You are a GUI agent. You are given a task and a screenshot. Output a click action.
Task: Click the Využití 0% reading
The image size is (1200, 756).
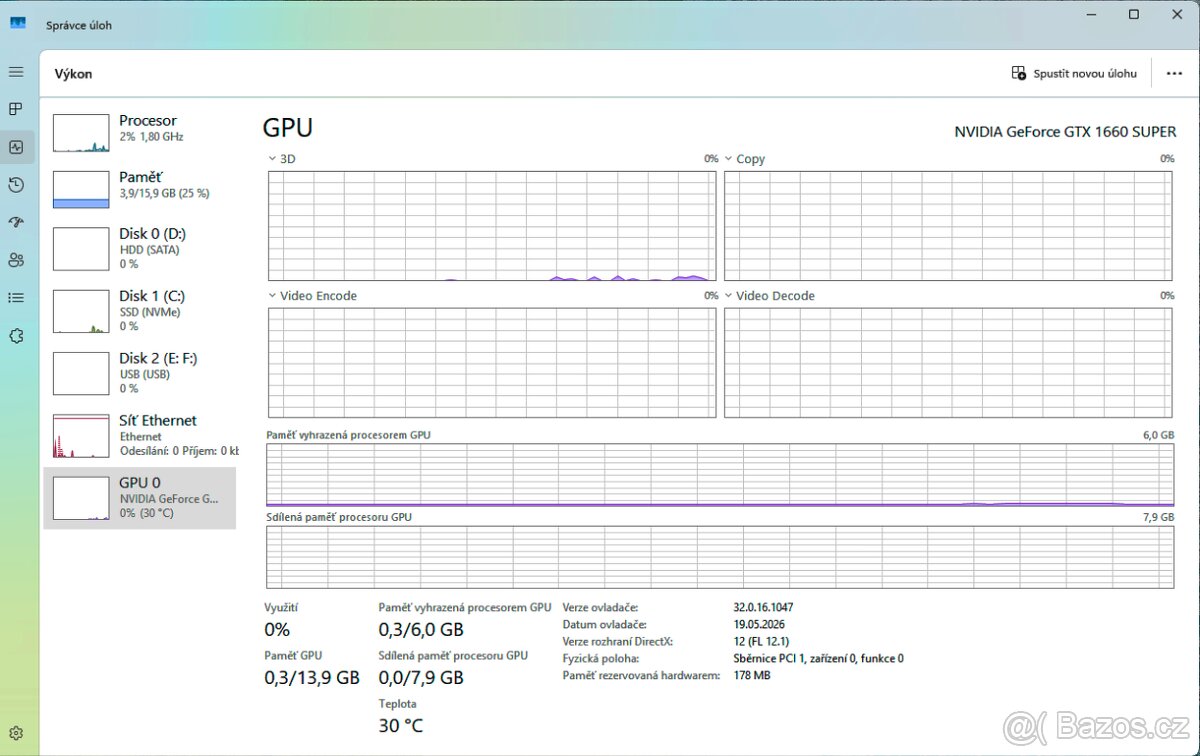pyautogui.click(x=281, y=620)
